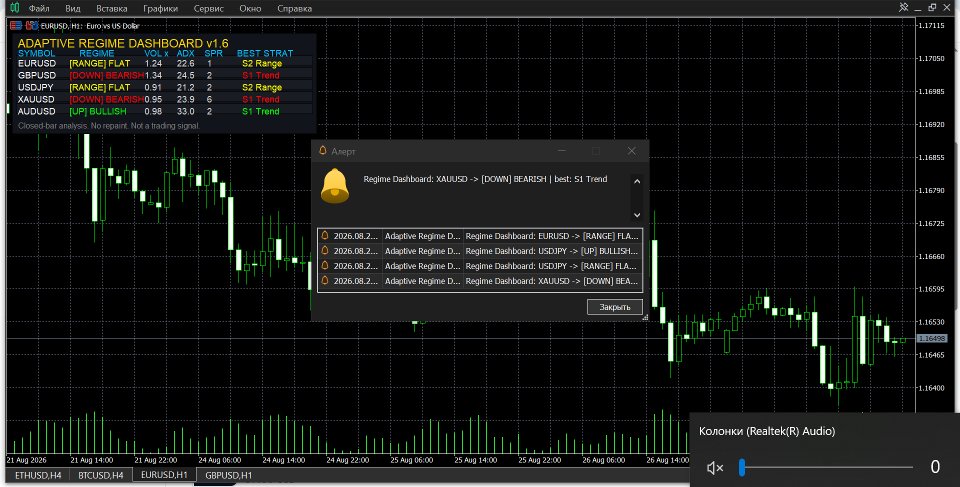Click the current price label 1.16498
Image resolution: width=960 pixels, height=487 pixels.
click(931, 338)
